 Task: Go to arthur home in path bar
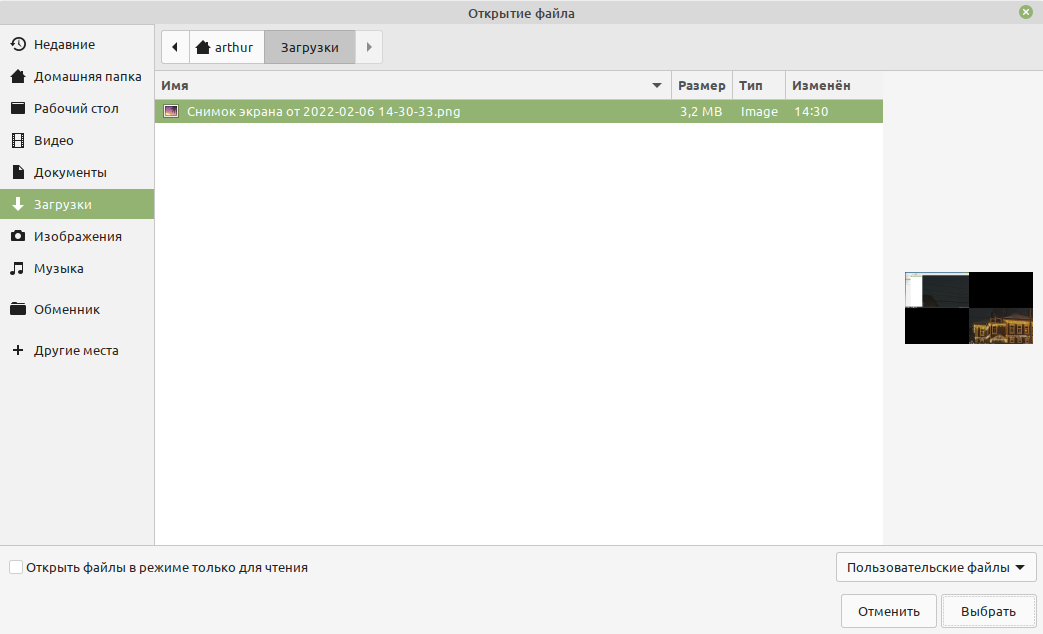(x=225, y=47)
